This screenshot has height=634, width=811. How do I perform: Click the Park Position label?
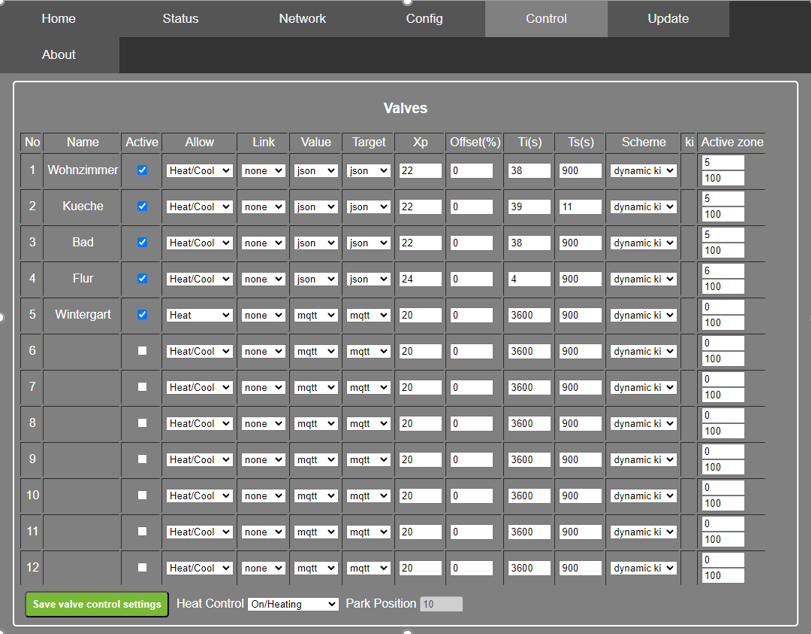click(381, 603)
